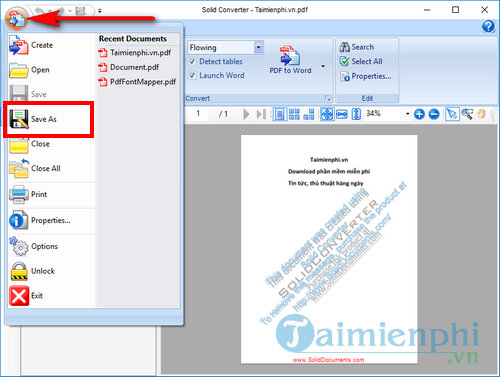Expand the PDF to Word dropdown arrow

coord(323,66)
